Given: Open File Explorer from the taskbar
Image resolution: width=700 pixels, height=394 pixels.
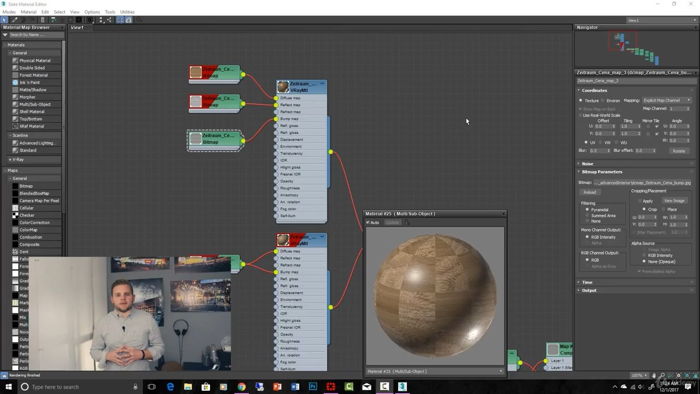Looking at the screenshot, I should pos(188,386).
